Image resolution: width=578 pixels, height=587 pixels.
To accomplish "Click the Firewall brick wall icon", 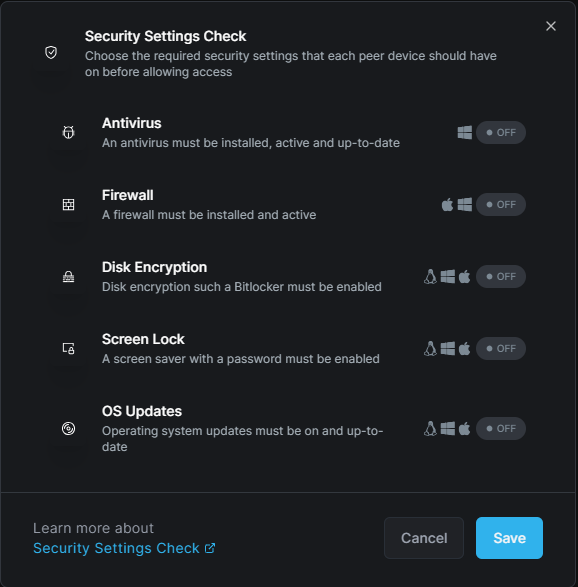I will click(68, 204).
